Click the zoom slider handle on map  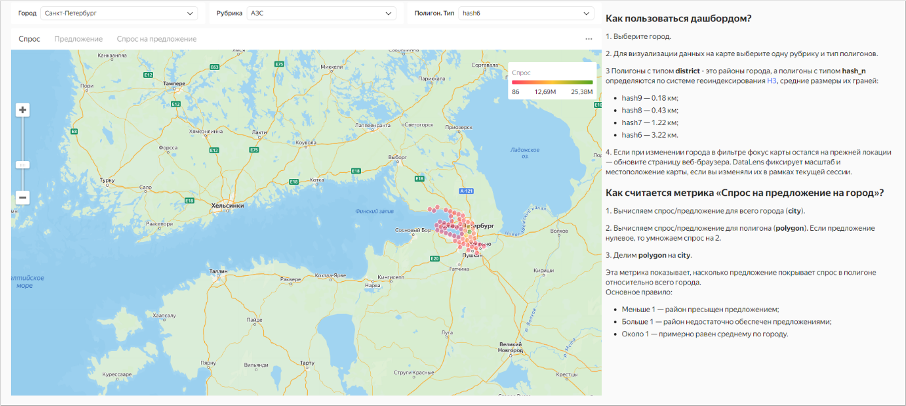pos(22,163)
